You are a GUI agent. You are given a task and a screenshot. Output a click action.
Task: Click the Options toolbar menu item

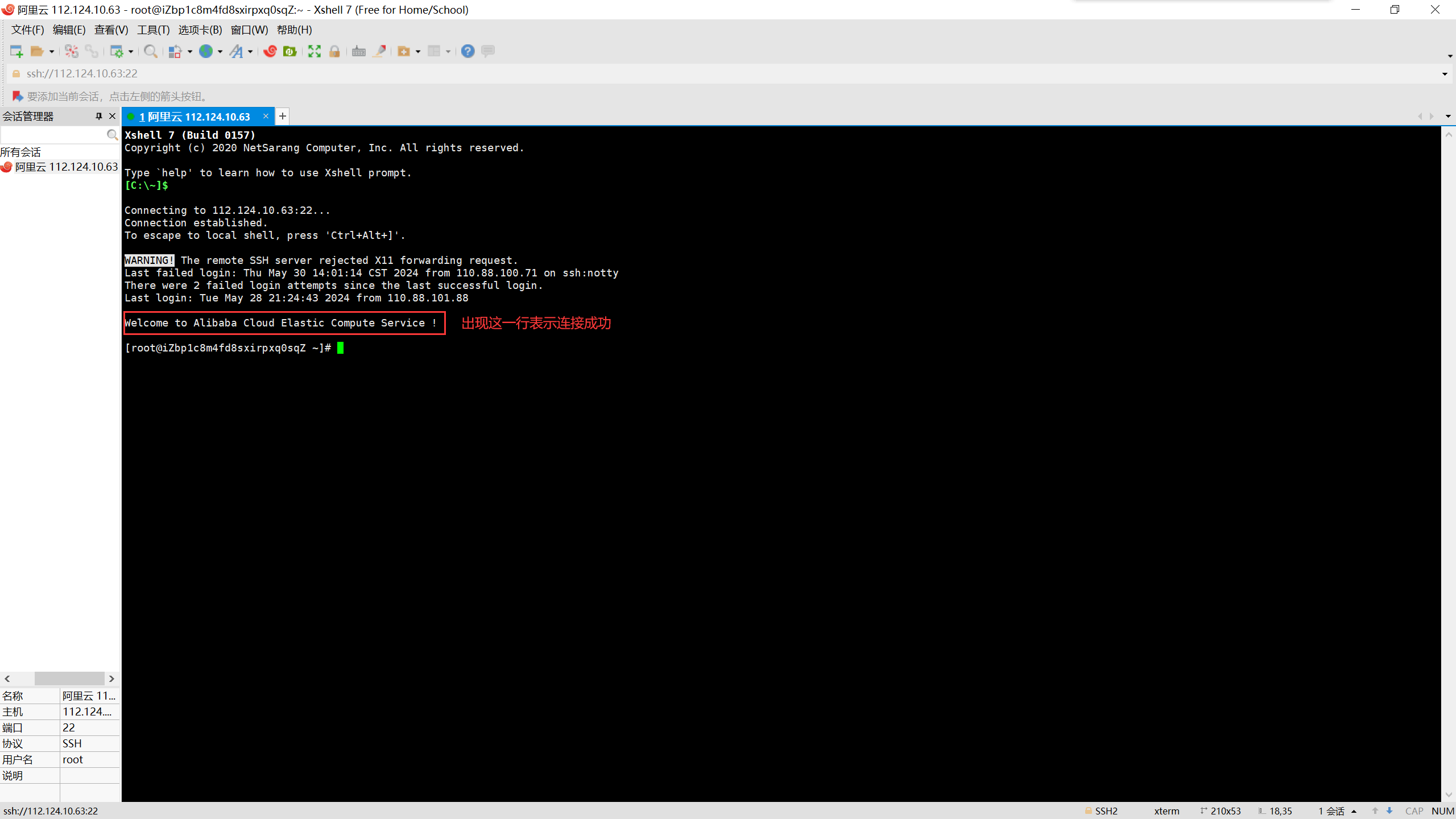(x=199, y=29)
